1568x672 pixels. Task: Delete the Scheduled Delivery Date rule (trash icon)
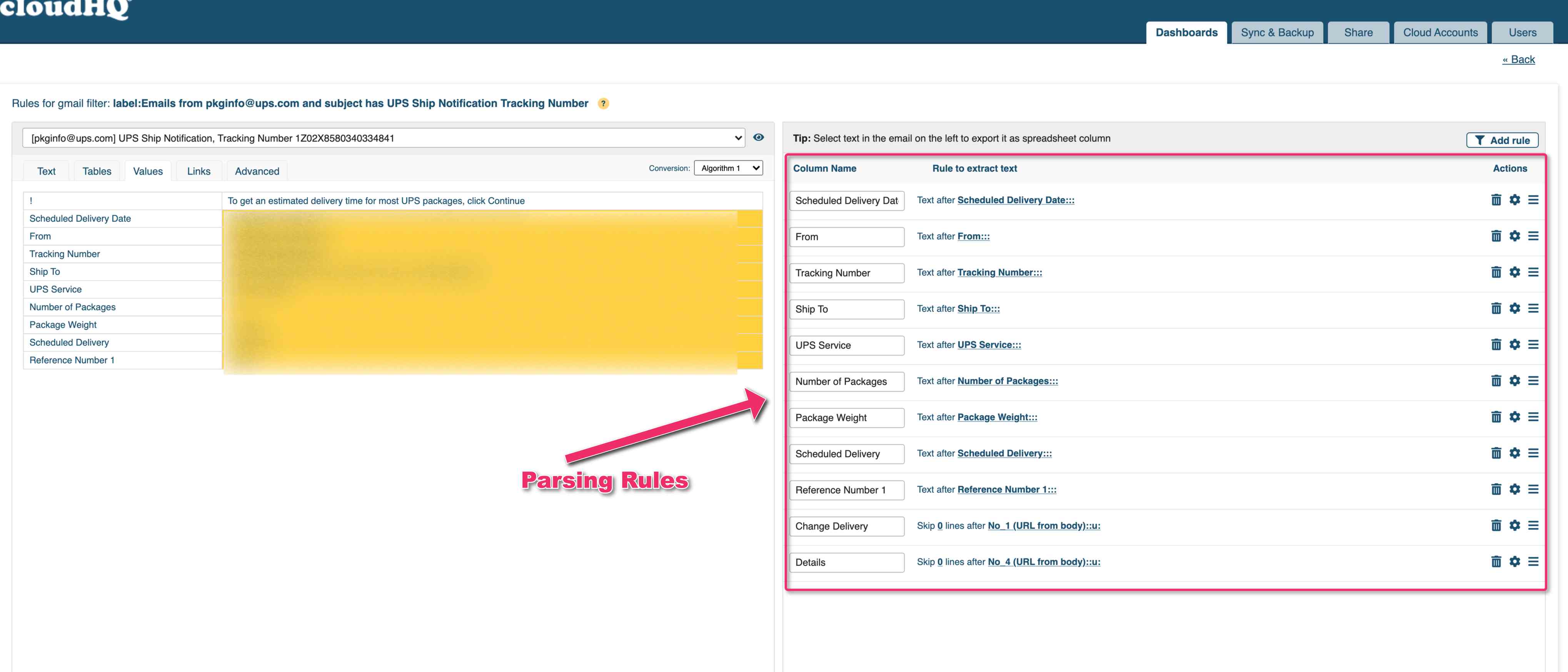[1496, 200]
